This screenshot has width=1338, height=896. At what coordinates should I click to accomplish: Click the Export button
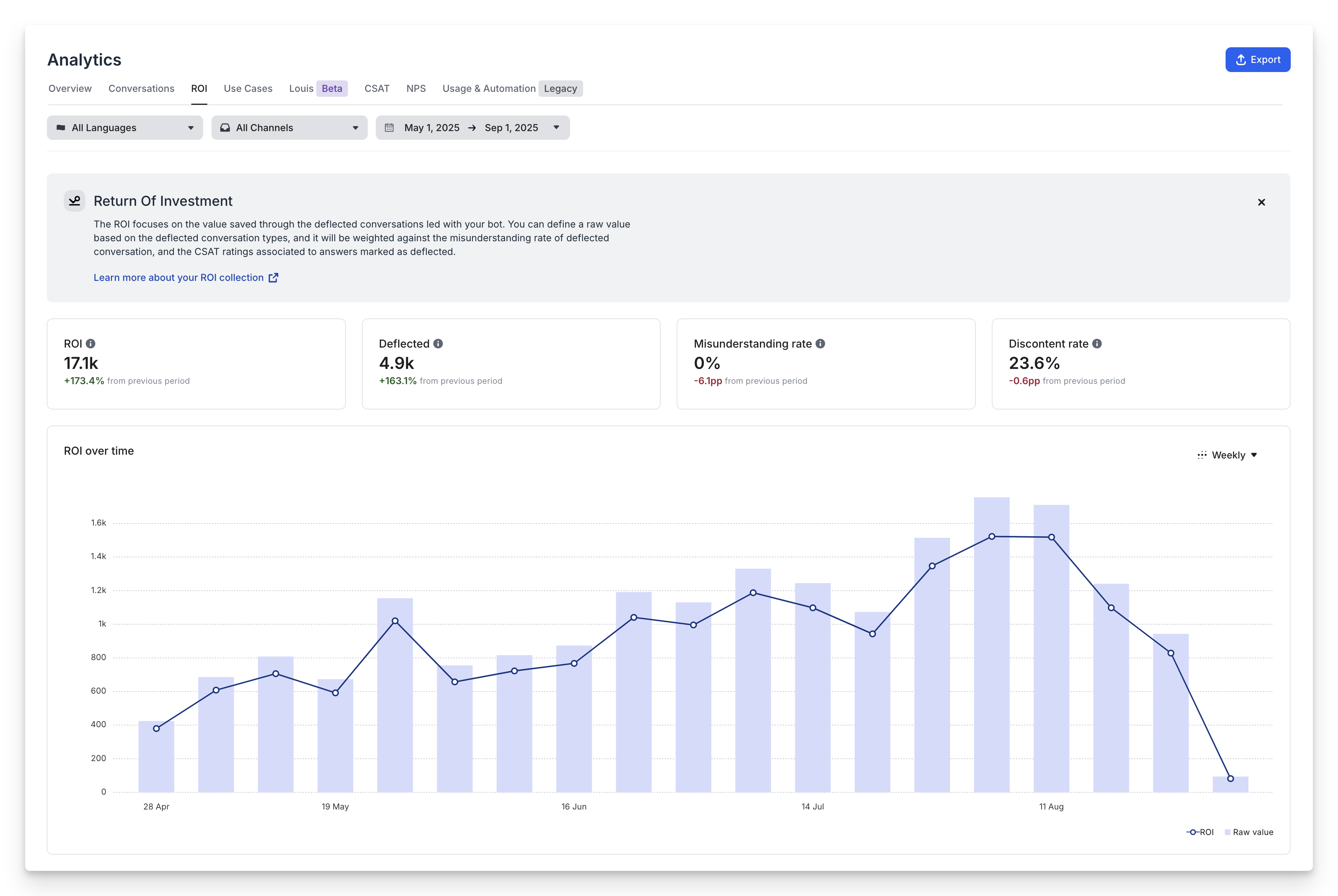1258,59
